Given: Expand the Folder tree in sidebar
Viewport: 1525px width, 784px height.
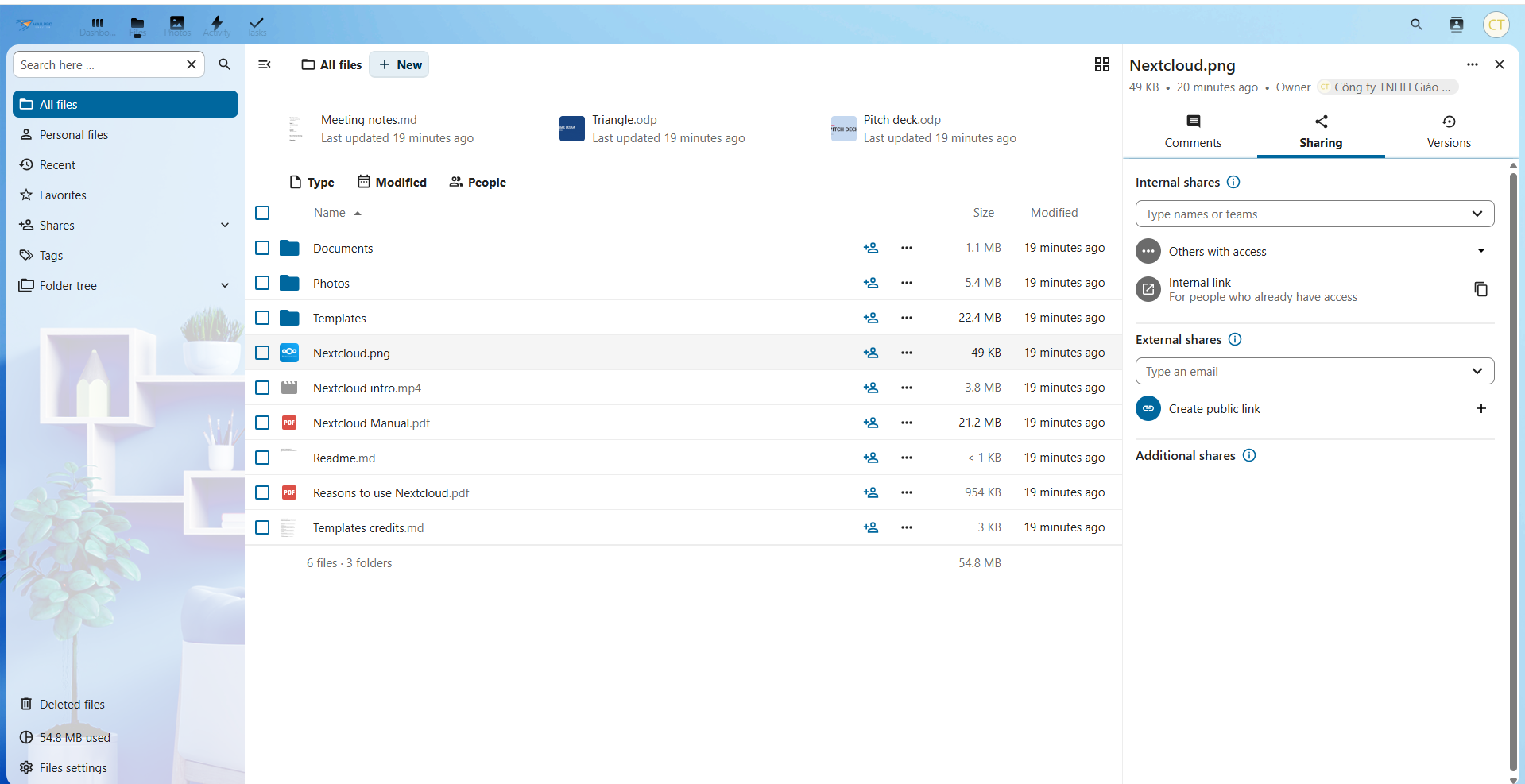Looking at the screenshot, I should coord(225,286).
